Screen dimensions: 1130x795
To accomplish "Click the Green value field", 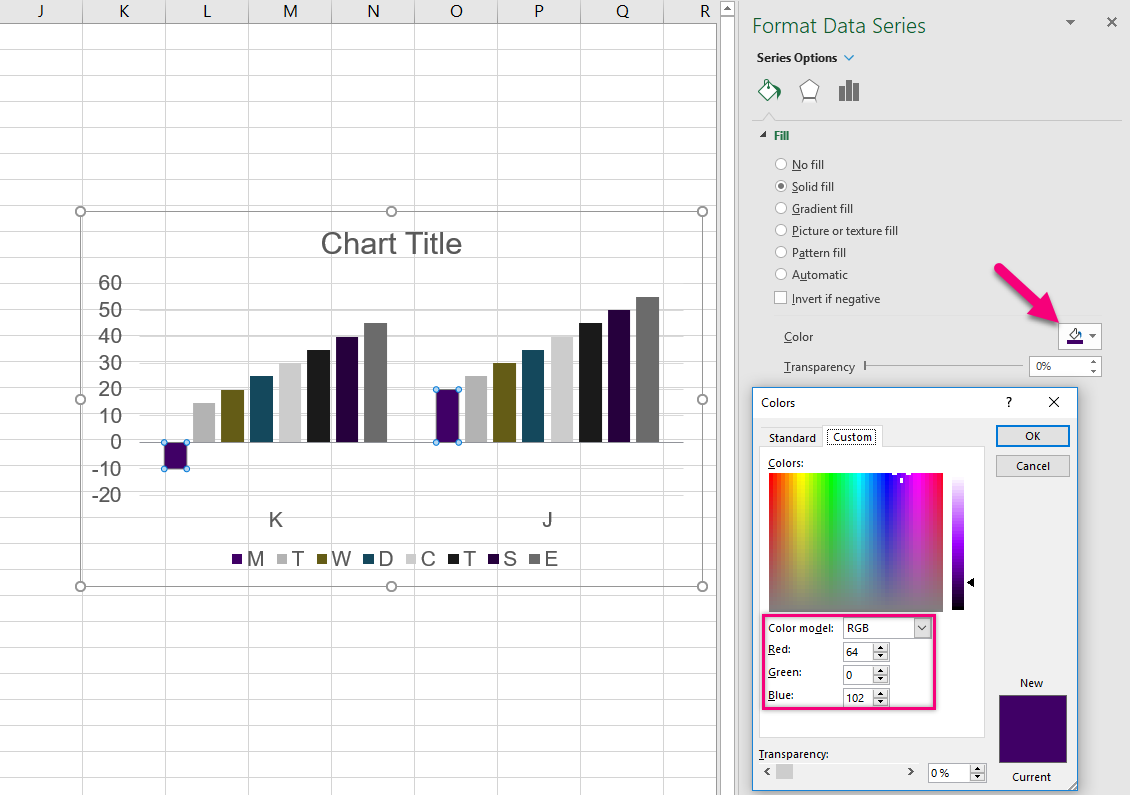I will [x=858, y=675].
